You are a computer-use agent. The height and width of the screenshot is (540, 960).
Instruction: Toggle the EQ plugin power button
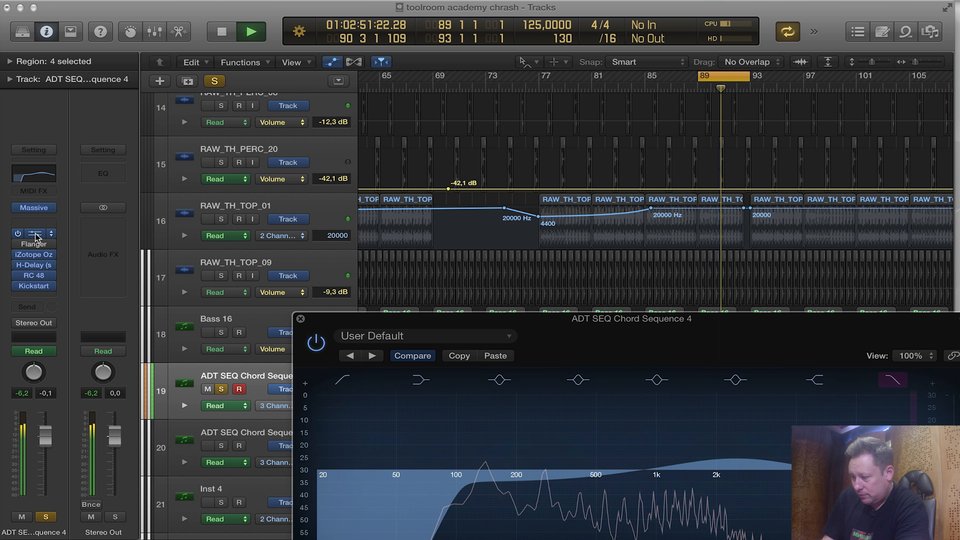pyautogui.click(x=316, y=342)
